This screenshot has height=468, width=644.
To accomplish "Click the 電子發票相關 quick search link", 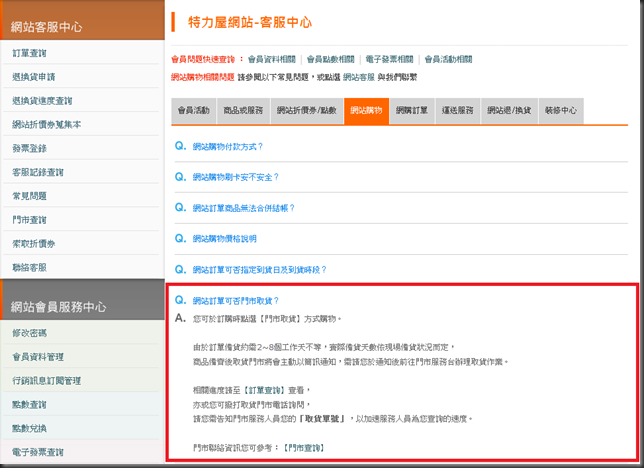I will tap(391, 59).
